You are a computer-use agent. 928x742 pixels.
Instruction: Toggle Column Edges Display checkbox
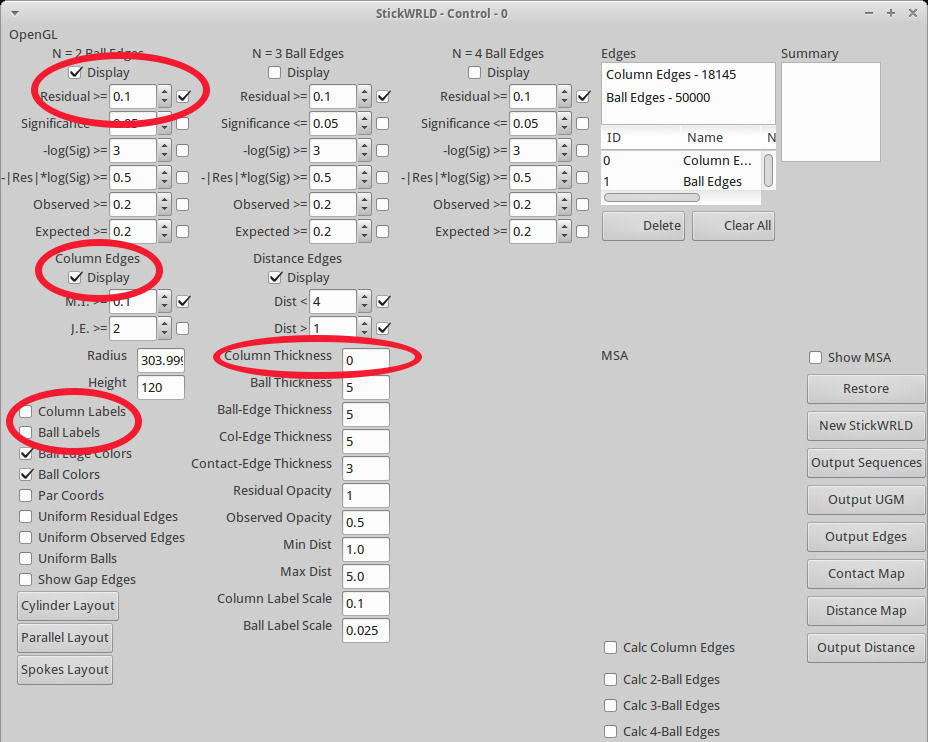point(75,278)
